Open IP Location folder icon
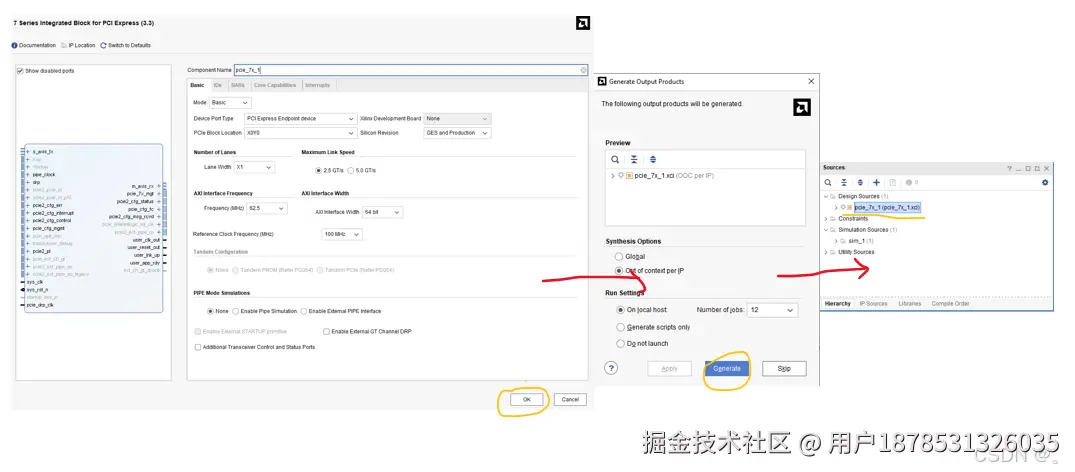 [64, 45]
